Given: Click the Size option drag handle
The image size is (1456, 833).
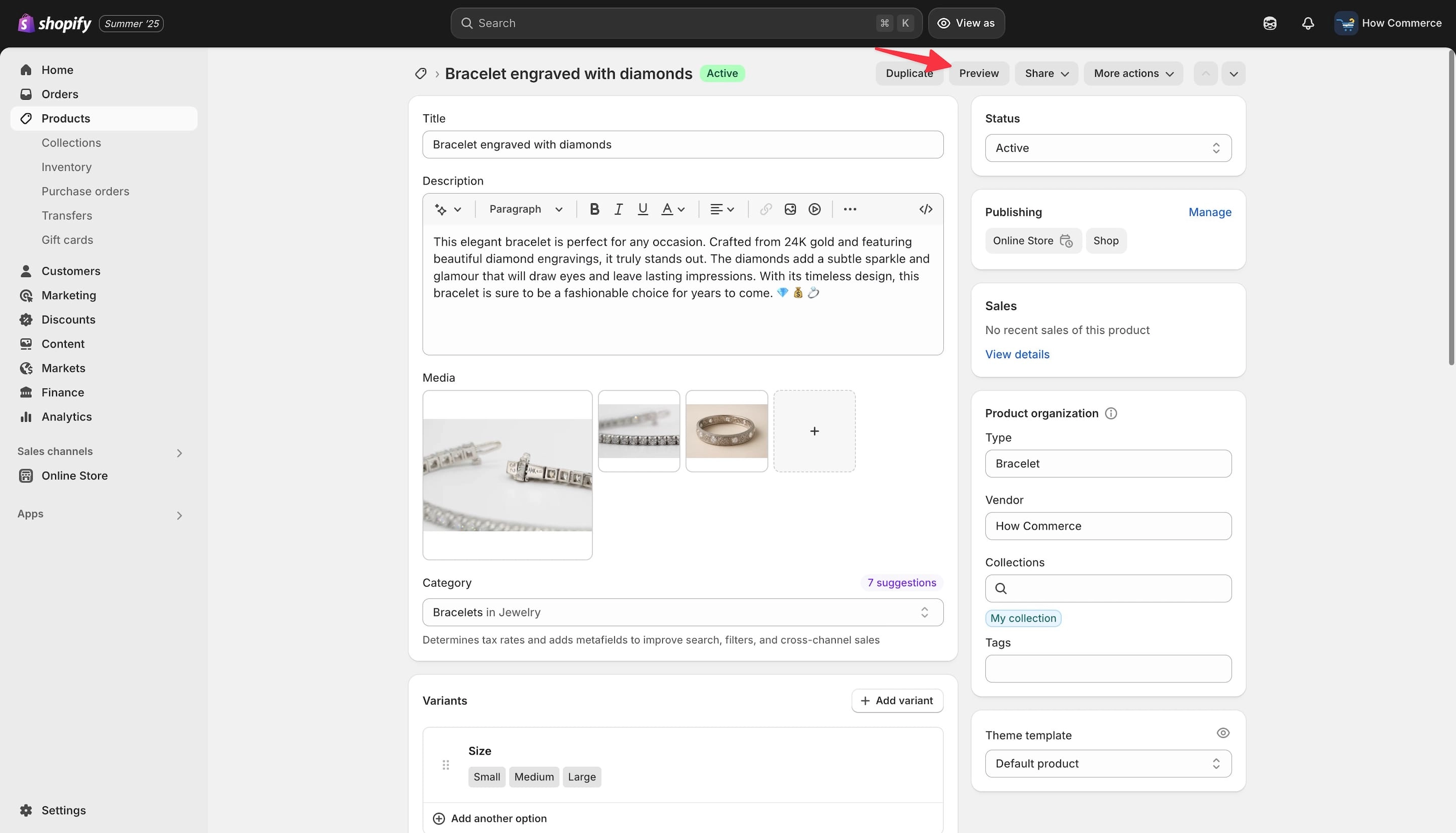Looking at the screenshot, I should click(445, 765).
